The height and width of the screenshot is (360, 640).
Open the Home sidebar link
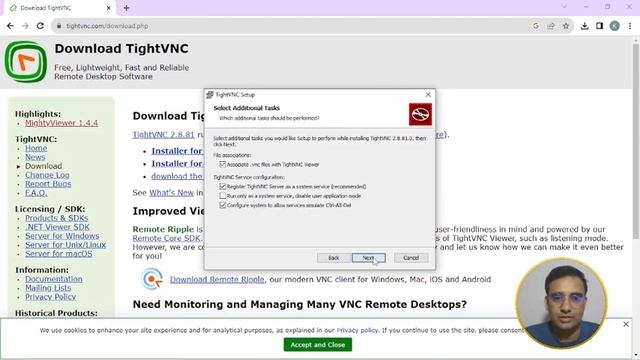36,148
